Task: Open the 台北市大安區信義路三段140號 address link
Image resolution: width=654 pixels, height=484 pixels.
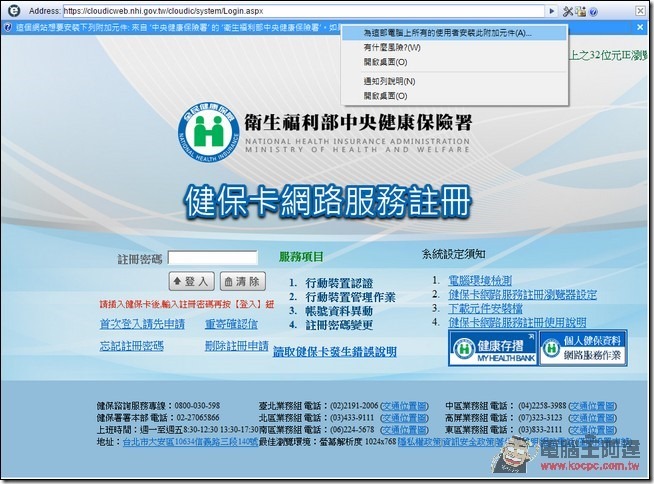Action: [x=190, y=442]
